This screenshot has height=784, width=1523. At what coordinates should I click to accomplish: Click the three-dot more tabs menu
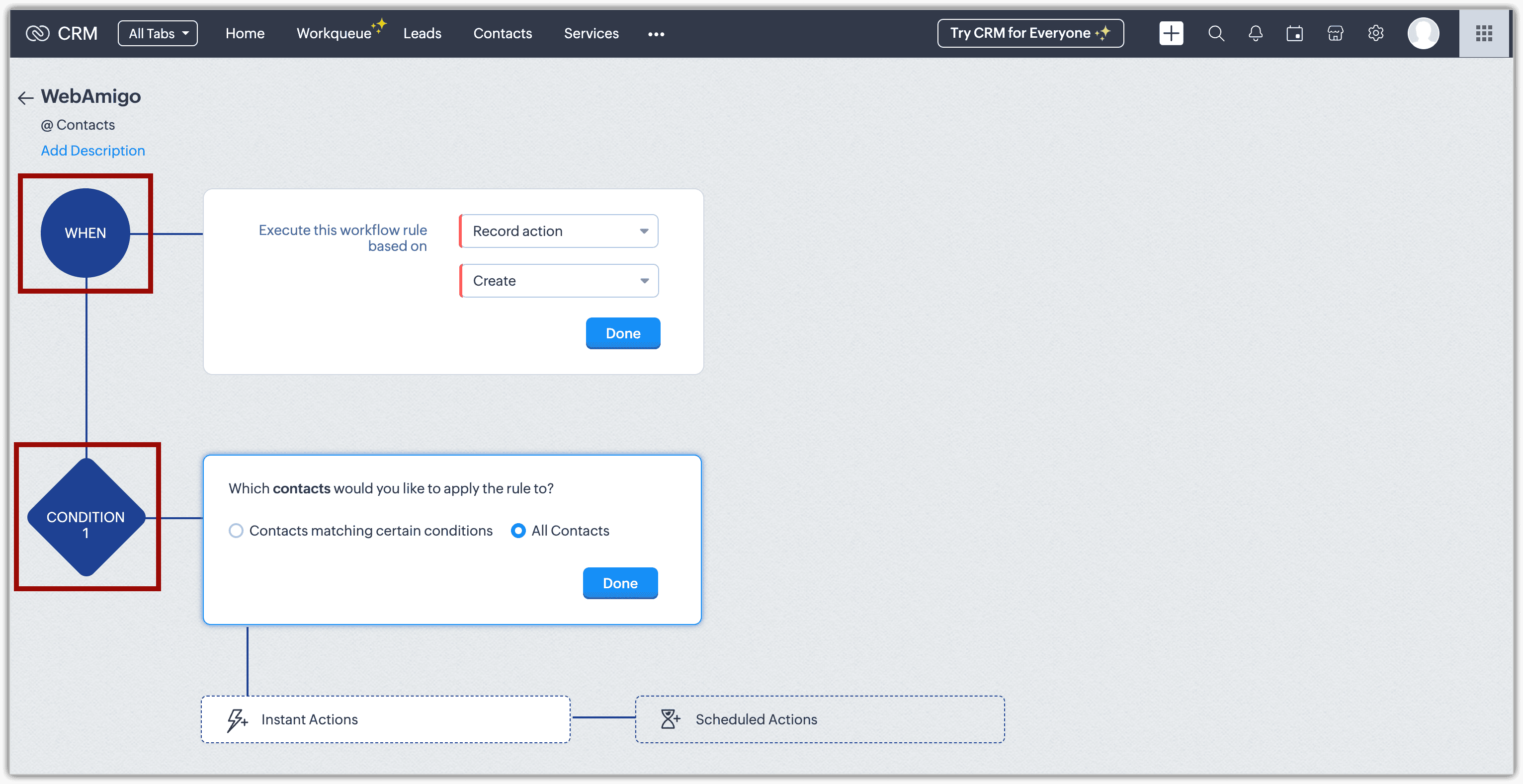click(656, 34)
